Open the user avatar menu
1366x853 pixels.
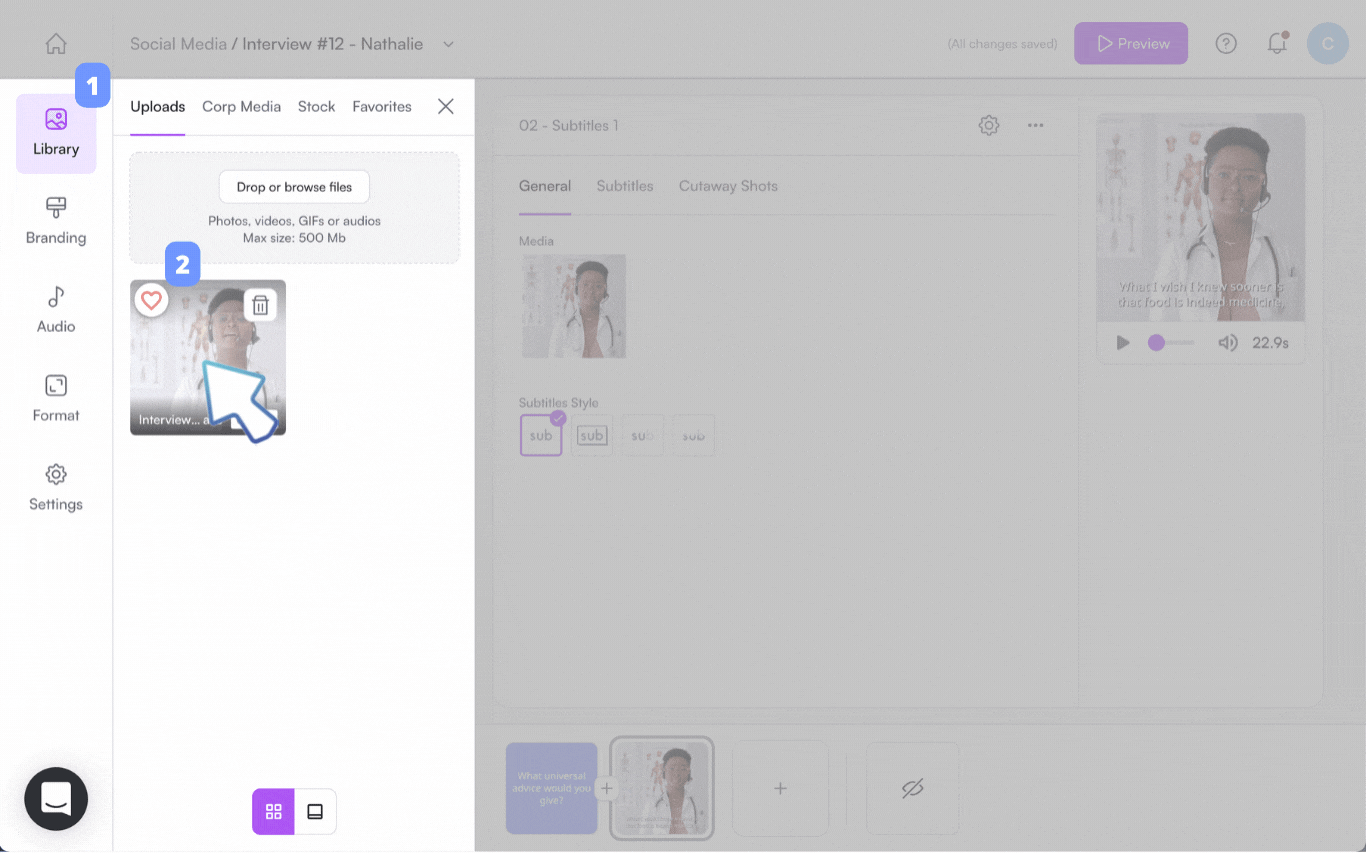click(x=1328, y=44)
